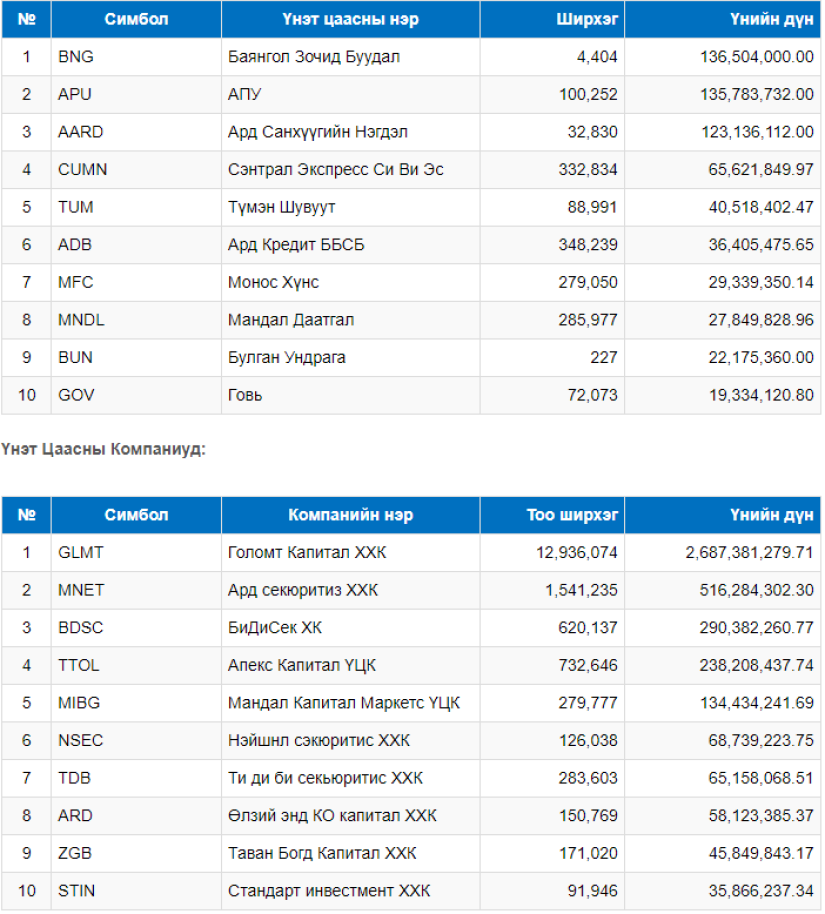Click the BNG symbol cell
Viewport: 825px width, 914px height.
click(136, 57)
